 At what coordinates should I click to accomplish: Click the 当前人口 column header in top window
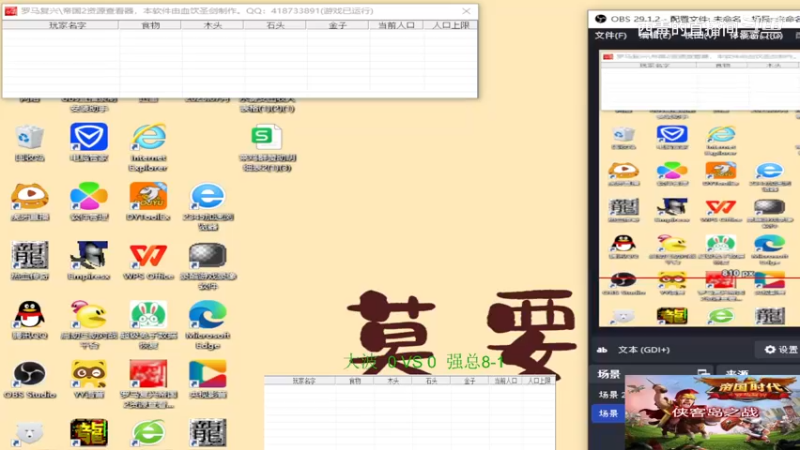coord(396,25)
